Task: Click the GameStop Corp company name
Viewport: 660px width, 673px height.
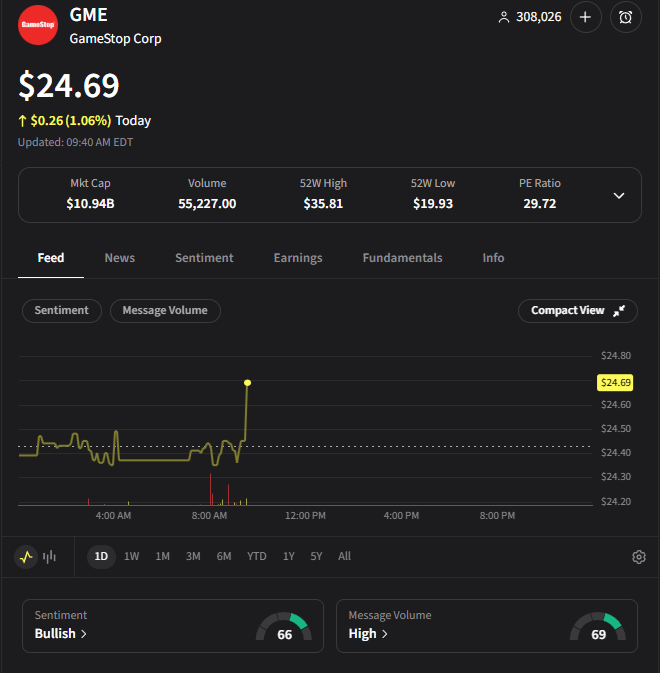Action: [x=115, y=39]
